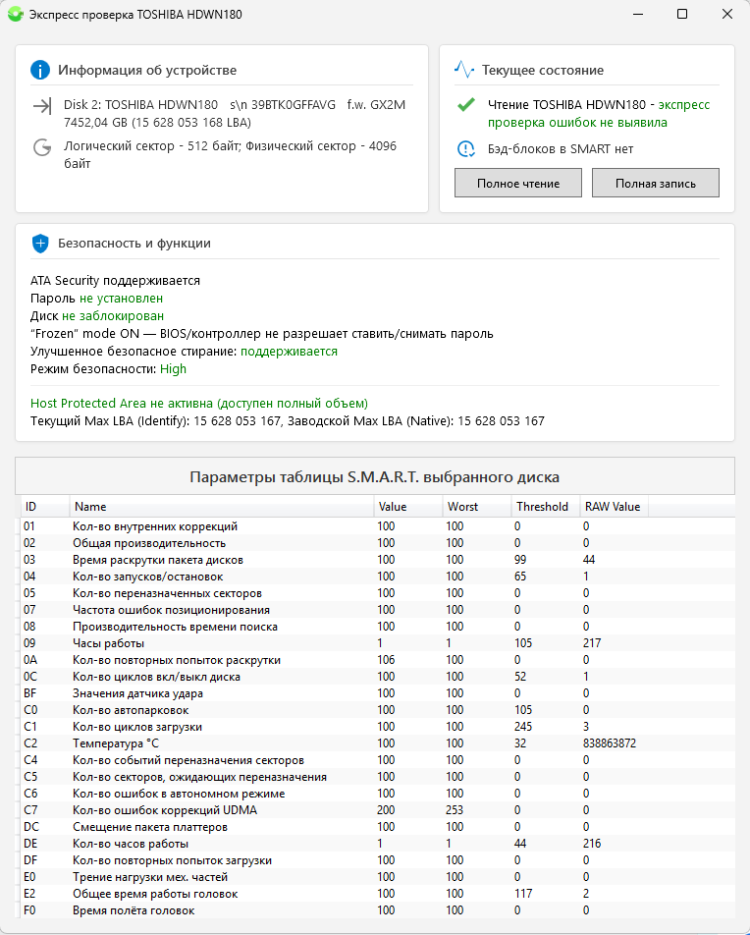Click the pulse icon beside Текущее состояние
The height and width of the screenshot is (935, 750).
point(464,70)
